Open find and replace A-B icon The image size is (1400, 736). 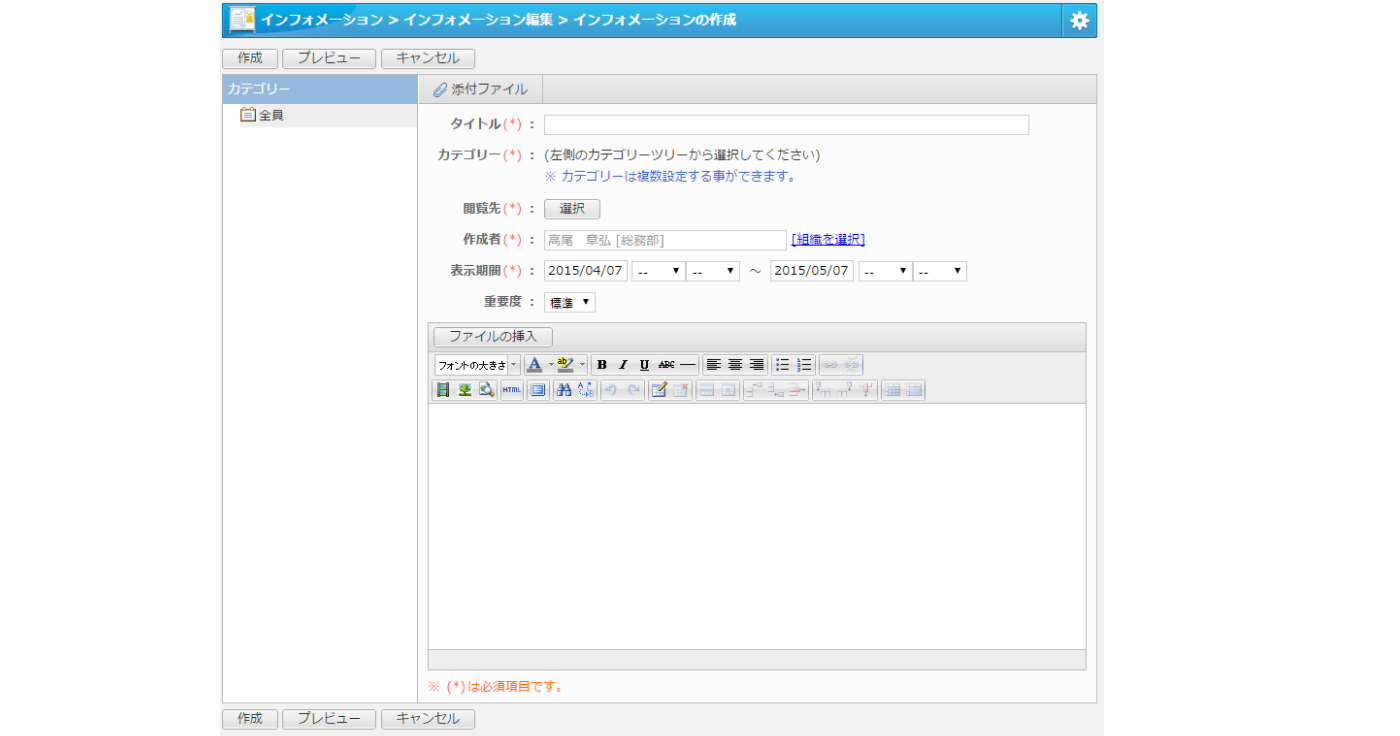pyautogui.click(x=586, y=390)
